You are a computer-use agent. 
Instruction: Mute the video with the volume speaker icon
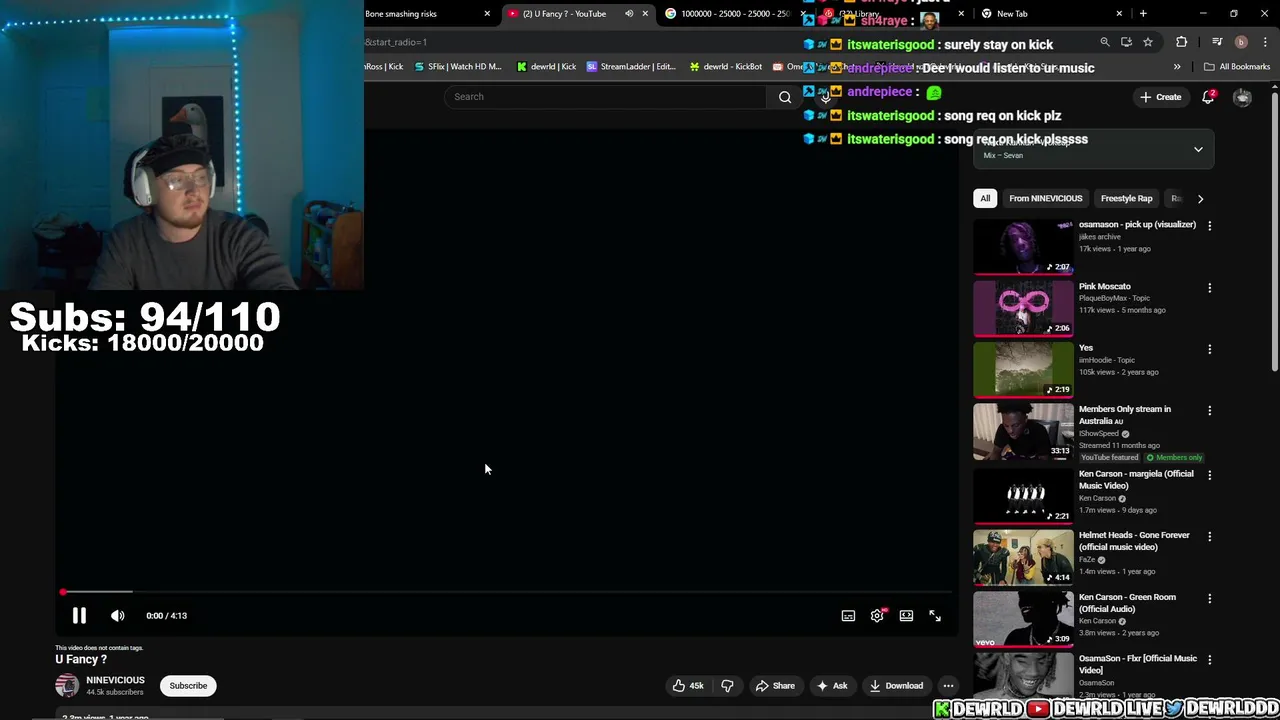point(117,616)
